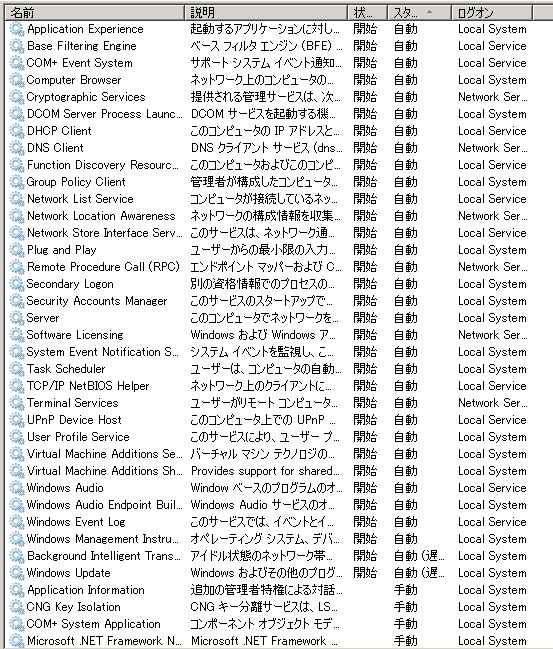Click the CNG Key Isolation description text
Viewport: 553px width, 649px height.
[264, 607]
